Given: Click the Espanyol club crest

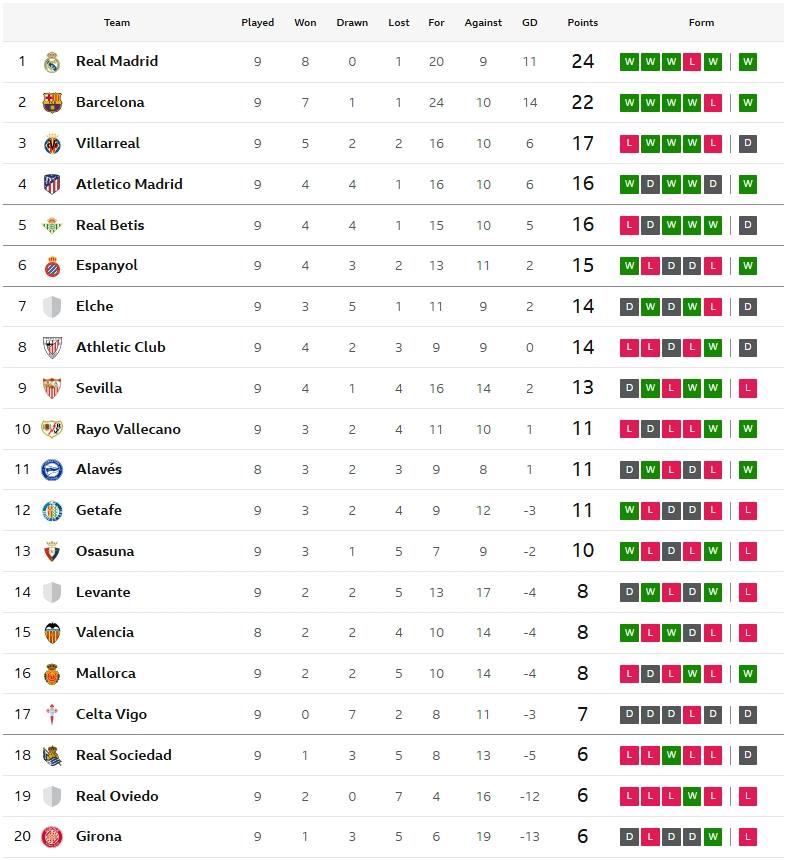Looking at the screenshot, I should click(x=52, y=266).
